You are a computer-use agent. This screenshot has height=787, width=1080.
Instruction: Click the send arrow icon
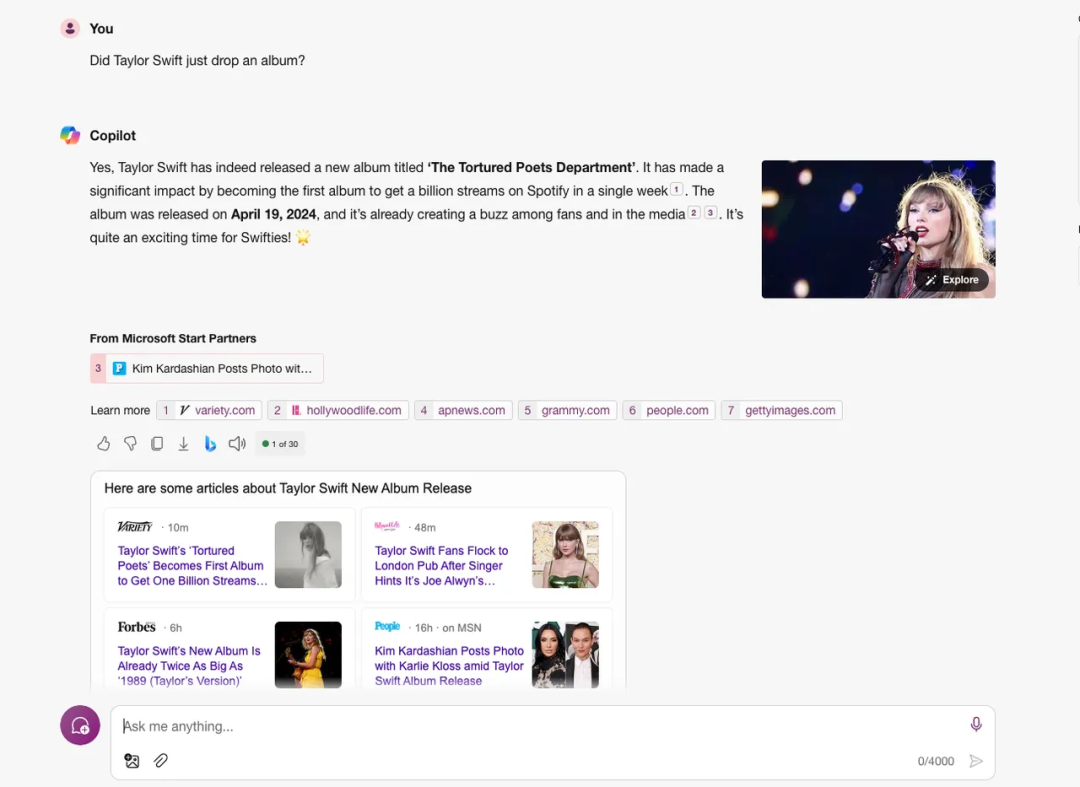(976, 761)
